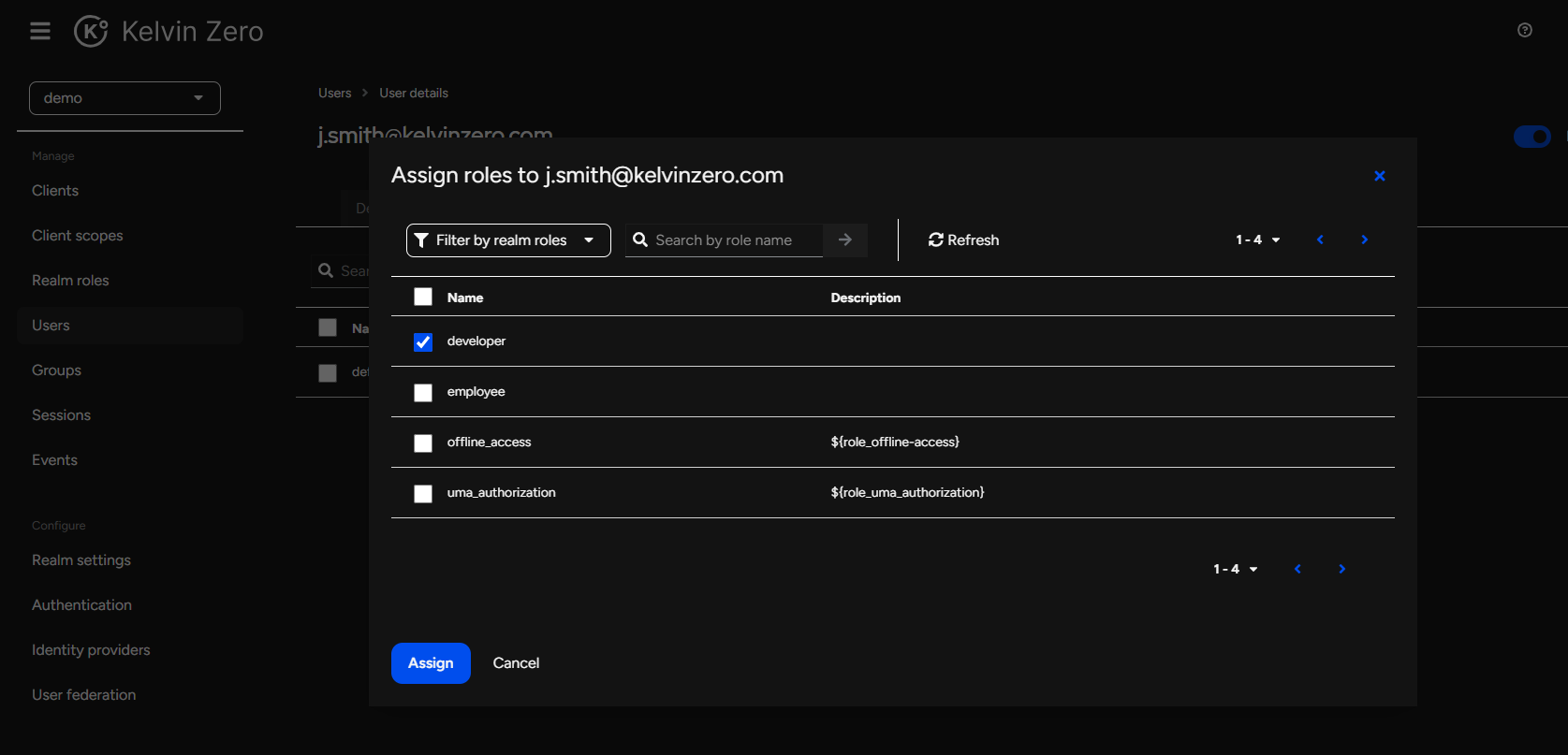This screenshot has width=1568, height=755.
Task: Go to previous page in bottom pagination
Action: [1297, 569]
